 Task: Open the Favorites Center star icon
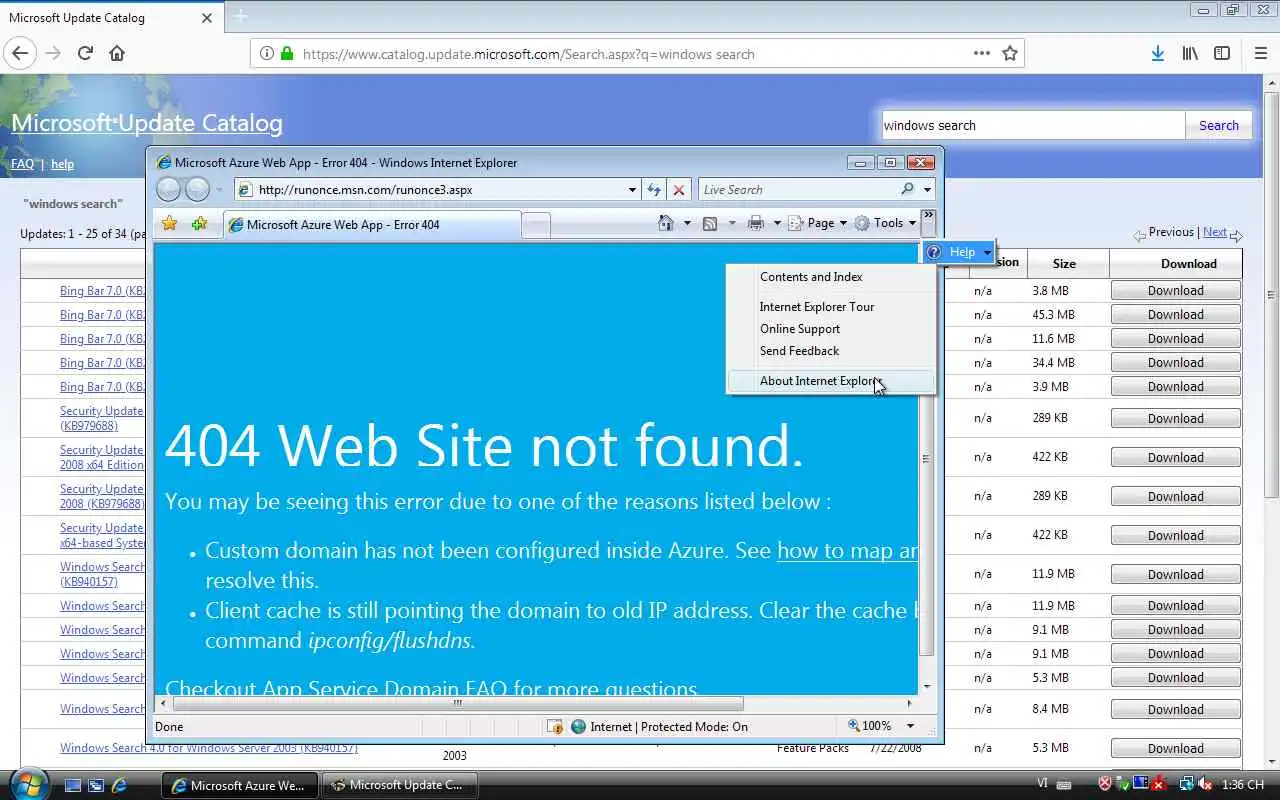169,224
